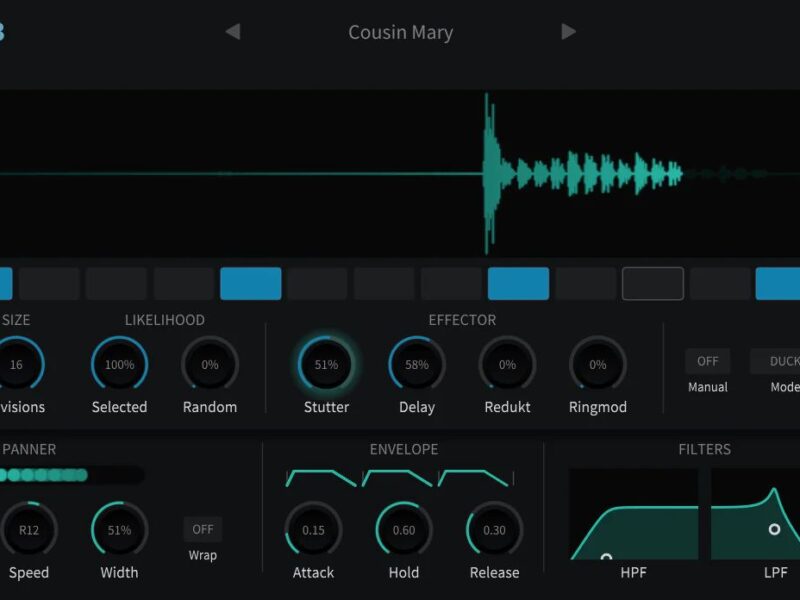800x600 pixels.
Task: Click the envelope Attack shape icon
Action: (321, 478)
